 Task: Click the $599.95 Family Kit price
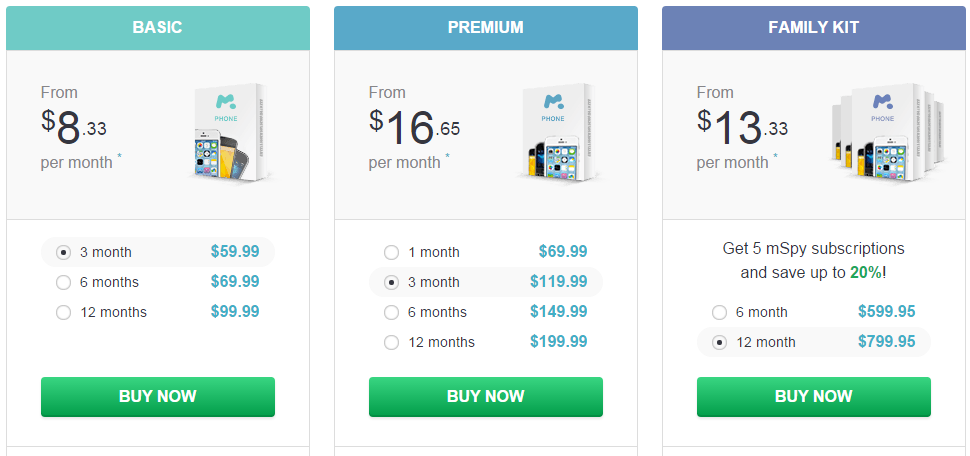pyautogui.click(x=886, y=312)
